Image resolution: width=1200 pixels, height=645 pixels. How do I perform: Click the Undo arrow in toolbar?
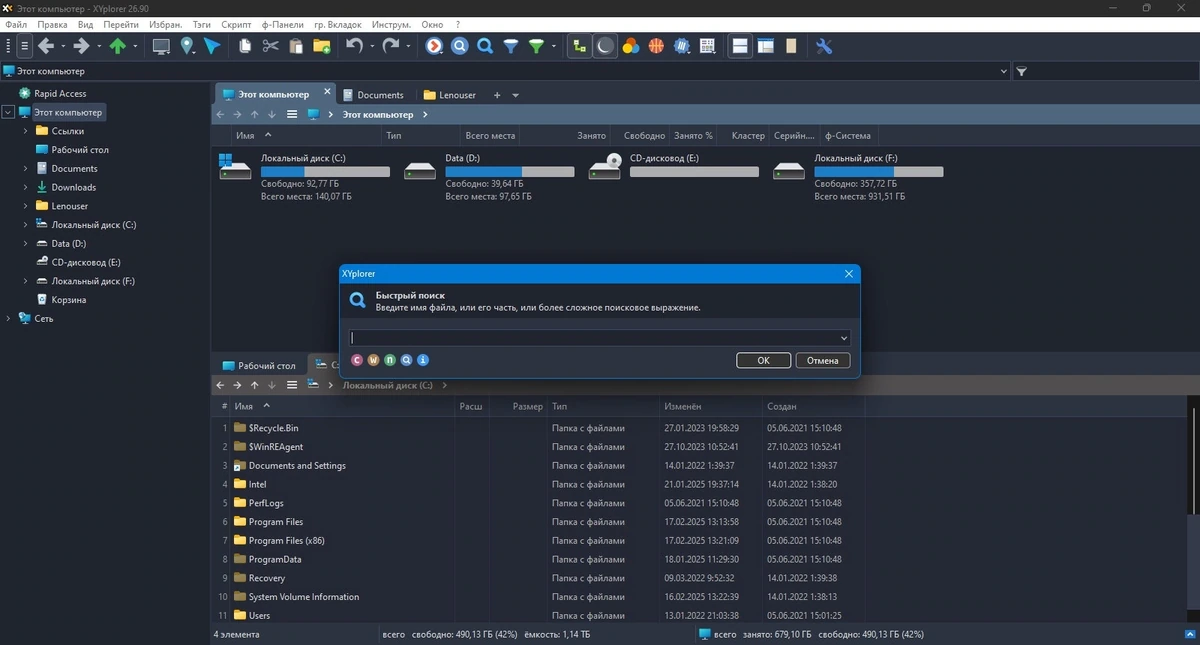click(354, 46)
